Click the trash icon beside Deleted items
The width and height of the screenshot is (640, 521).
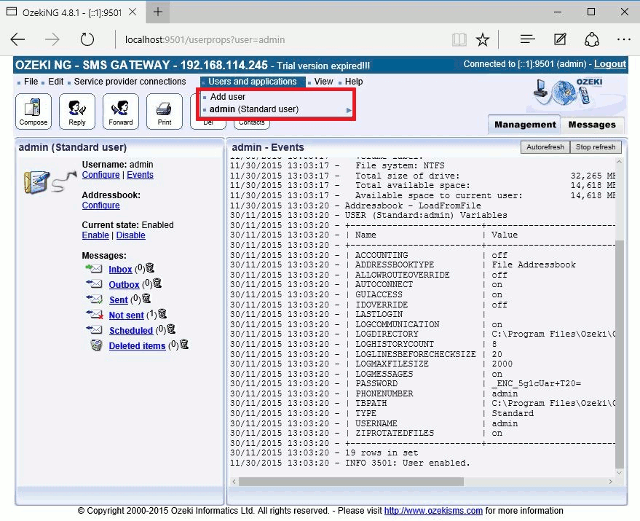click(184, 344)
